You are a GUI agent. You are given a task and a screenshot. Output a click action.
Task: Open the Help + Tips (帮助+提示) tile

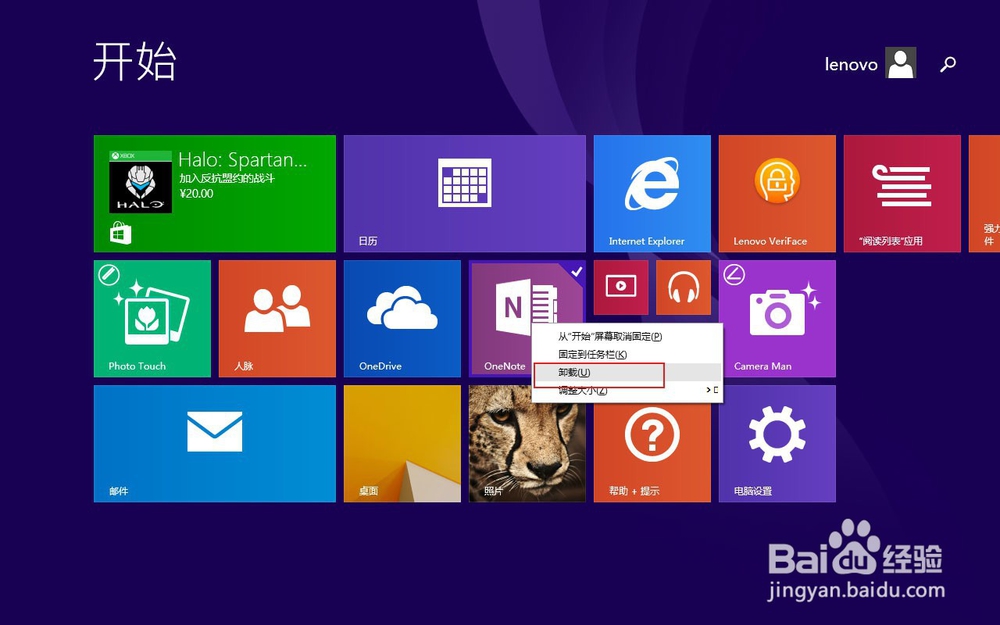pyautogui.click(x=652, y=443)
